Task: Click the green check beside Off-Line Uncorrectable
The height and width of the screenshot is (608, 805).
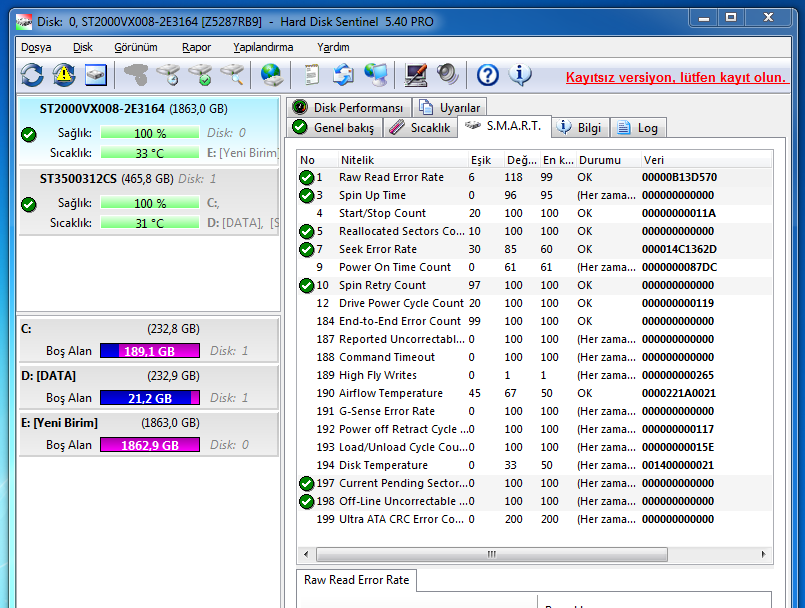Action: point(306,502)
